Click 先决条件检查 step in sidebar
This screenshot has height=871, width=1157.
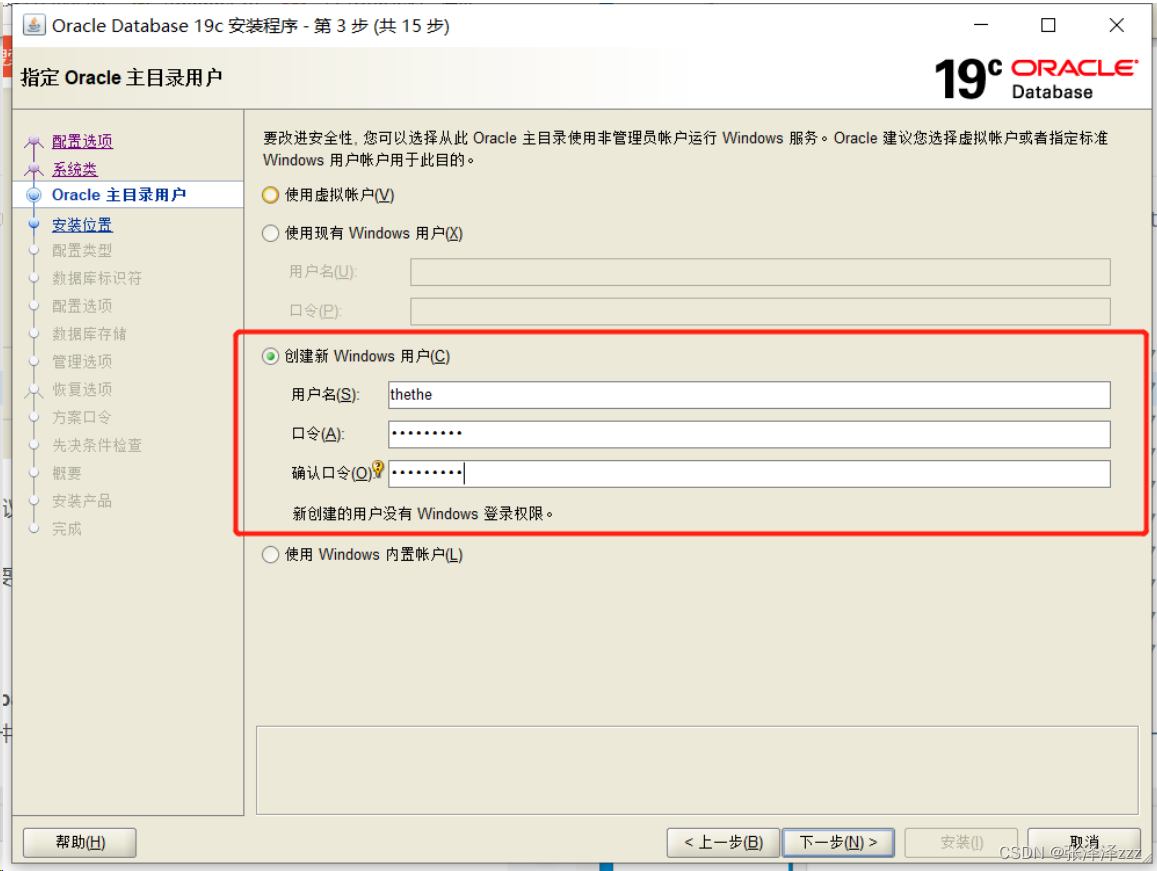point(97,445)
